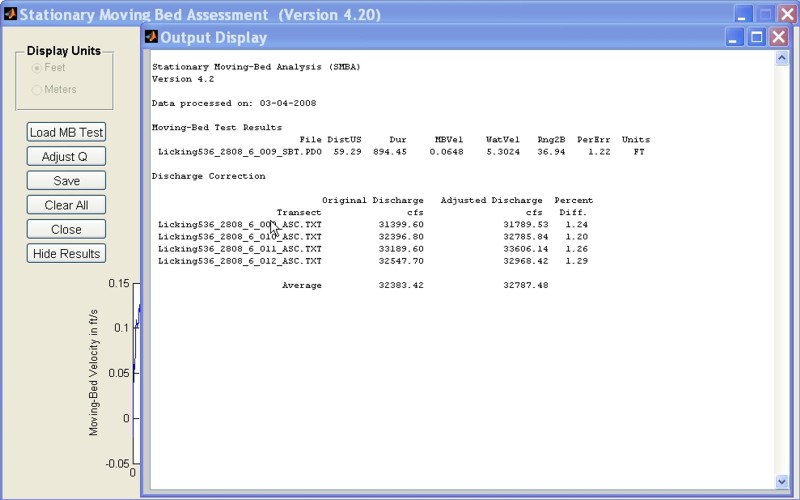Click transect Licking536_2808_6_010_ASC.TXT
This screenshot has width=800, height=500.
coord(240,237)
